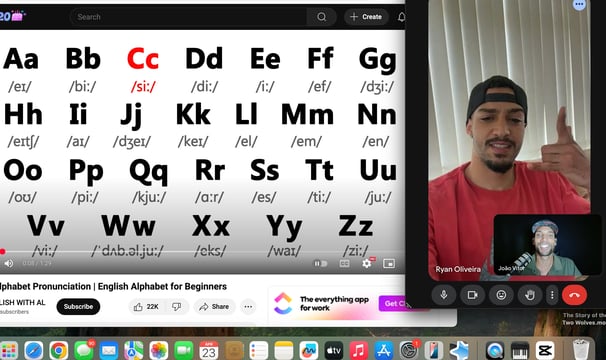Seek using the red video progress bar
Image resolution: width=606 pixels, height=360 pixels.
coord(202,252)
